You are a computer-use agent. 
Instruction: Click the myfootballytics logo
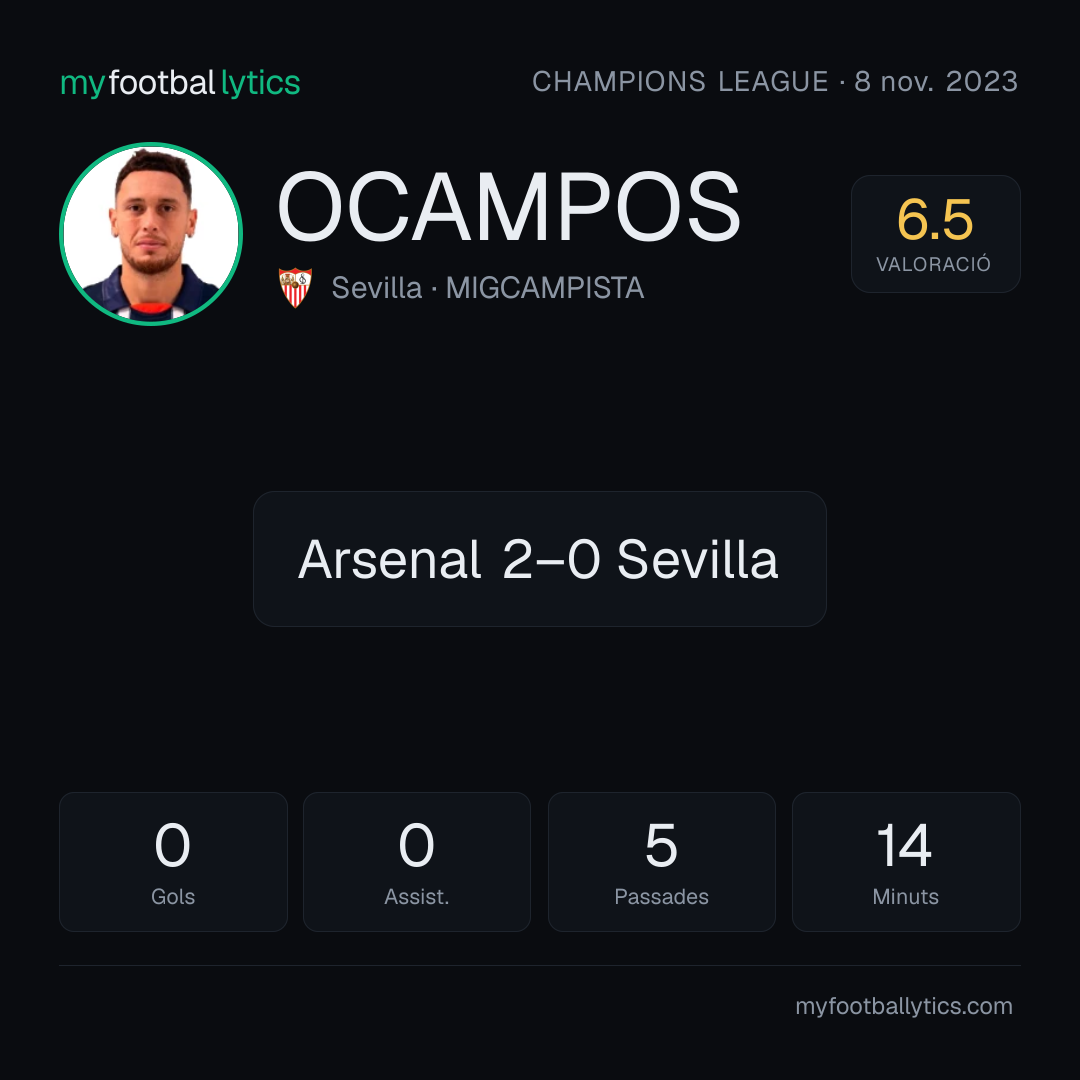click(x=180, y=83)
